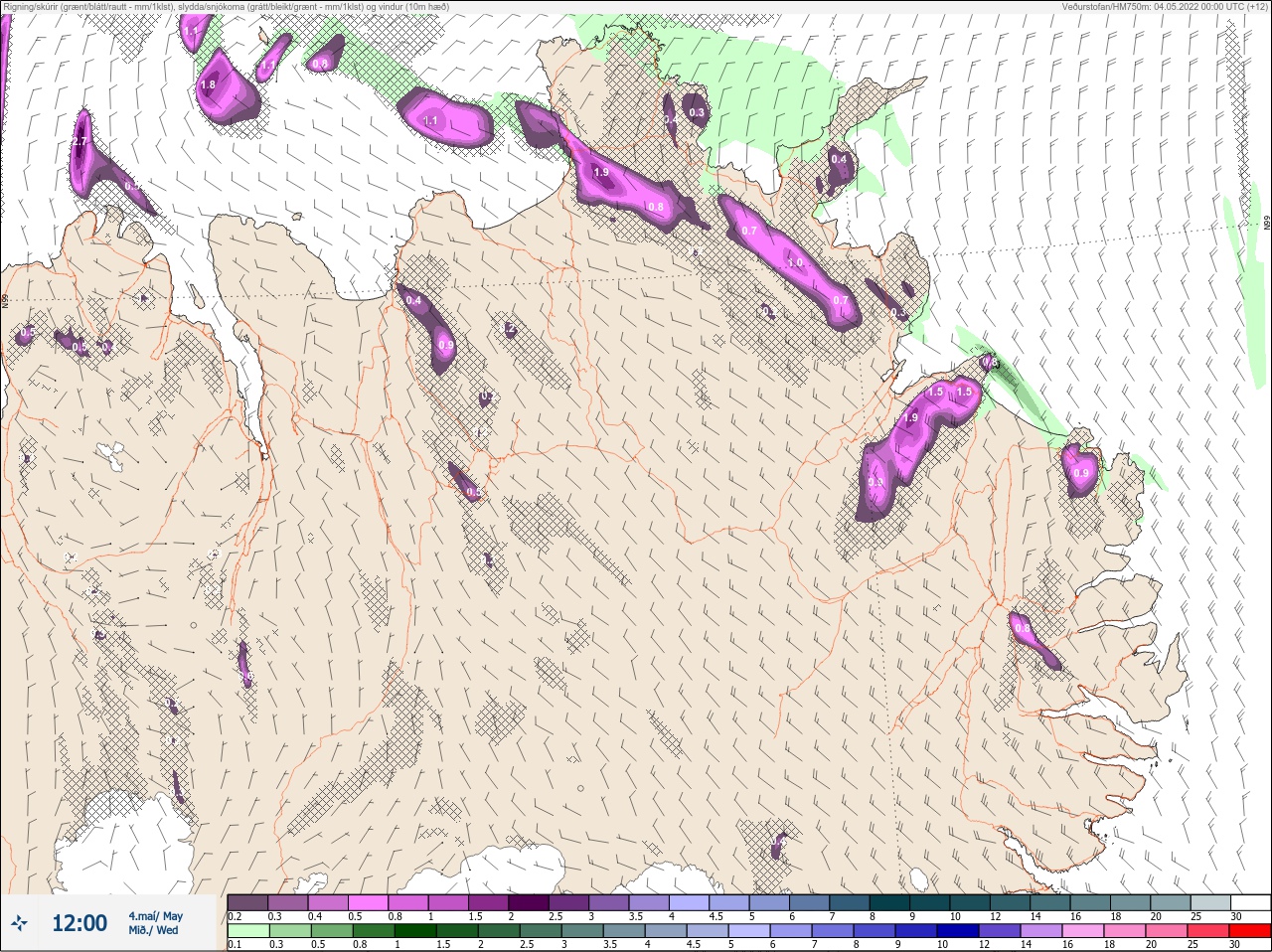Click the 12:00 forecast time display
Image resolution: width=1272 pixels, height=952 pixels.
[x=79, y=923]
